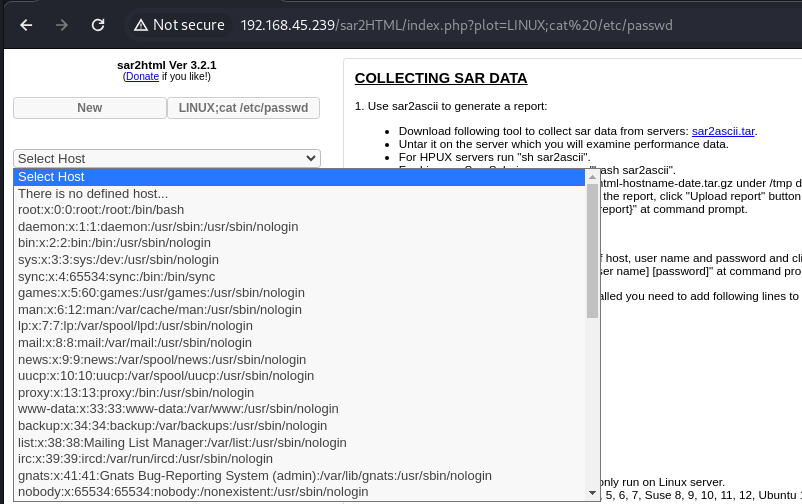Select the games:x:5:60 entry
This screenshot has width=802, height=504.
[300, 293]
